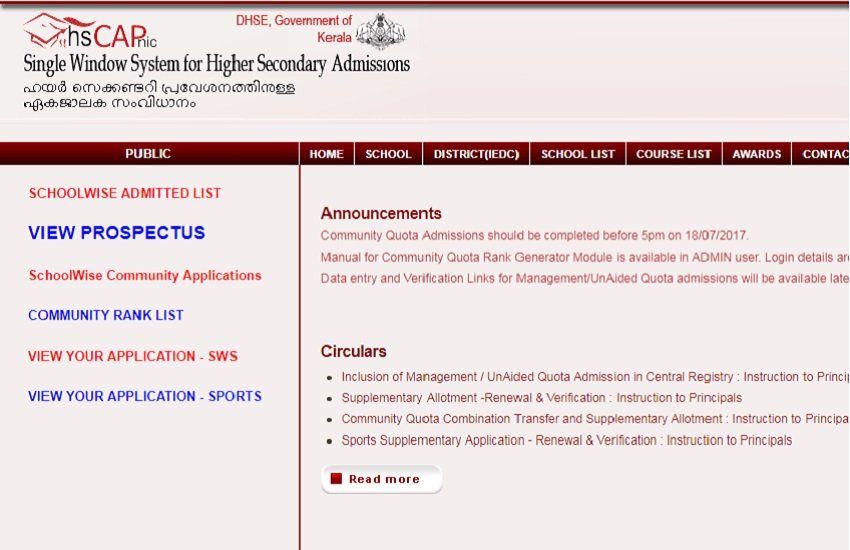Click the Community Quota Admissions deadline announcement
Viewport: 850px width, 550px height.
click(535, 236)
